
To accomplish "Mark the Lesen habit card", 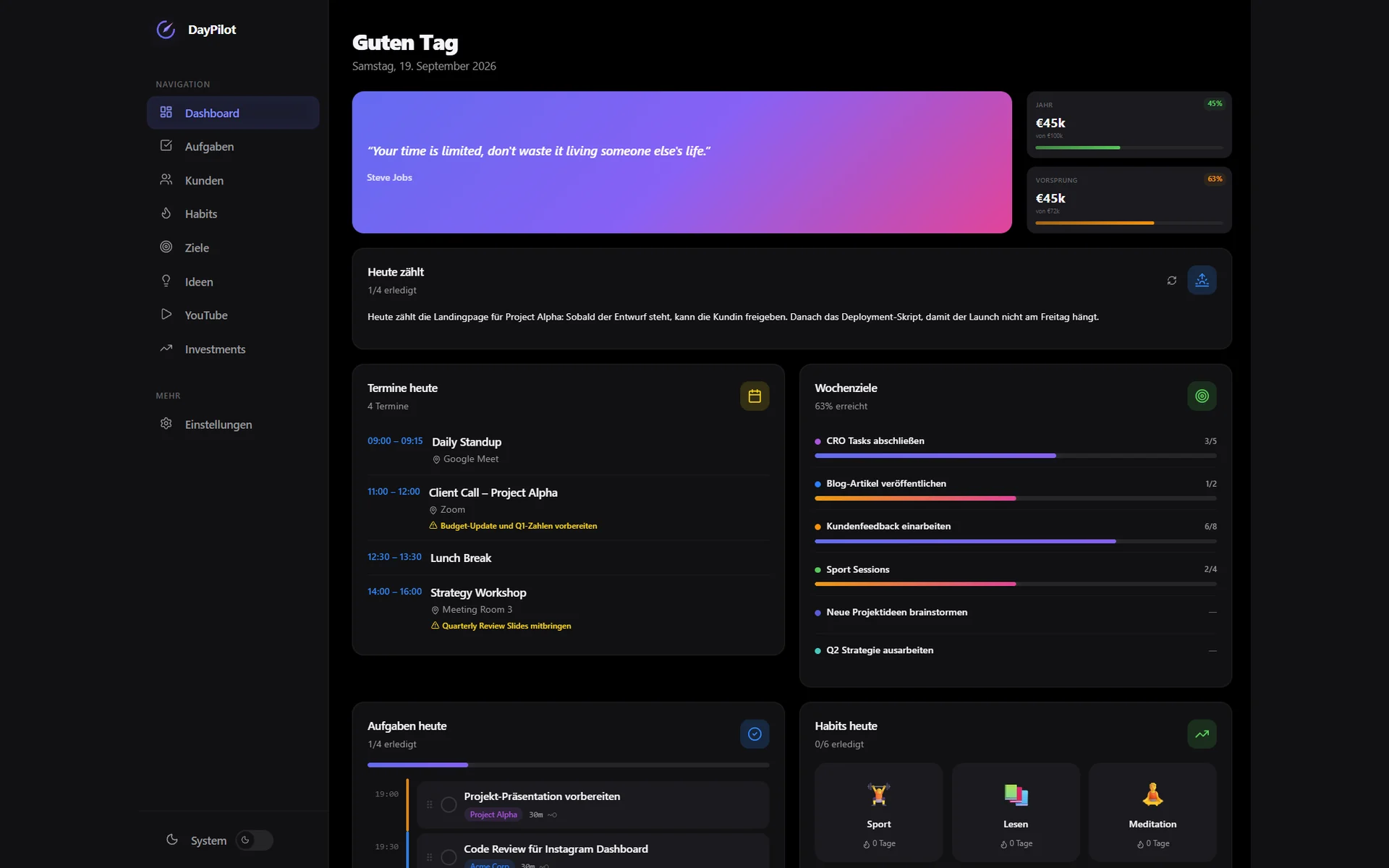I will pos(1016,811).
